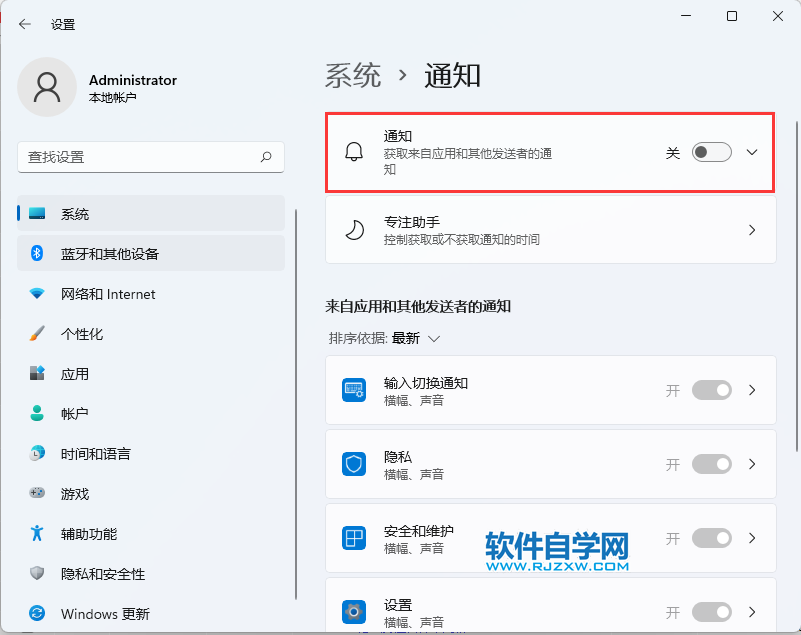
Task: Expand the 通知 settings chevron
Action: [x=751, y=152]
